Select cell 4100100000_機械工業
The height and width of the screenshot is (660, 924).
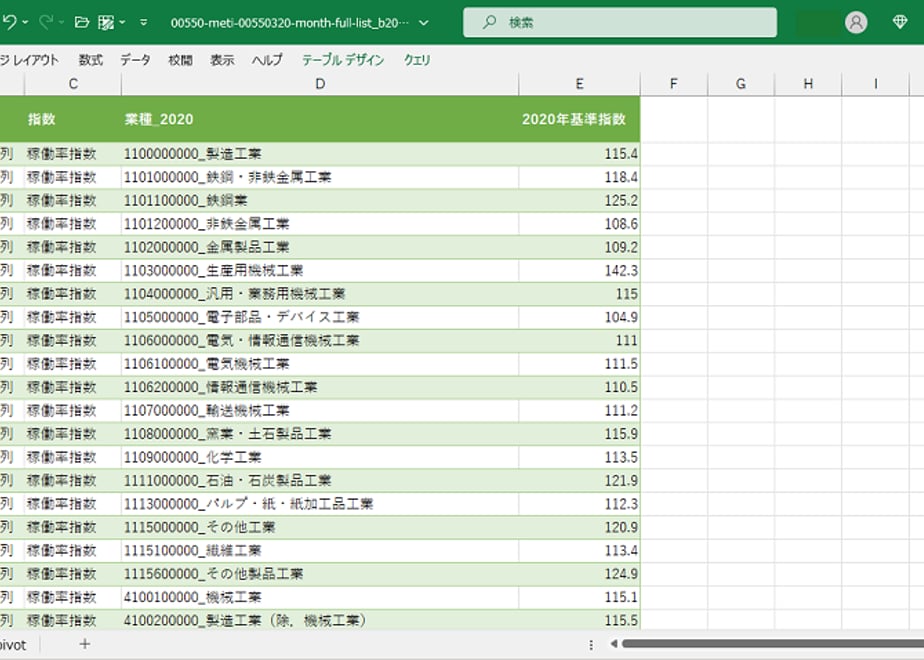click(x=320, y=597)
